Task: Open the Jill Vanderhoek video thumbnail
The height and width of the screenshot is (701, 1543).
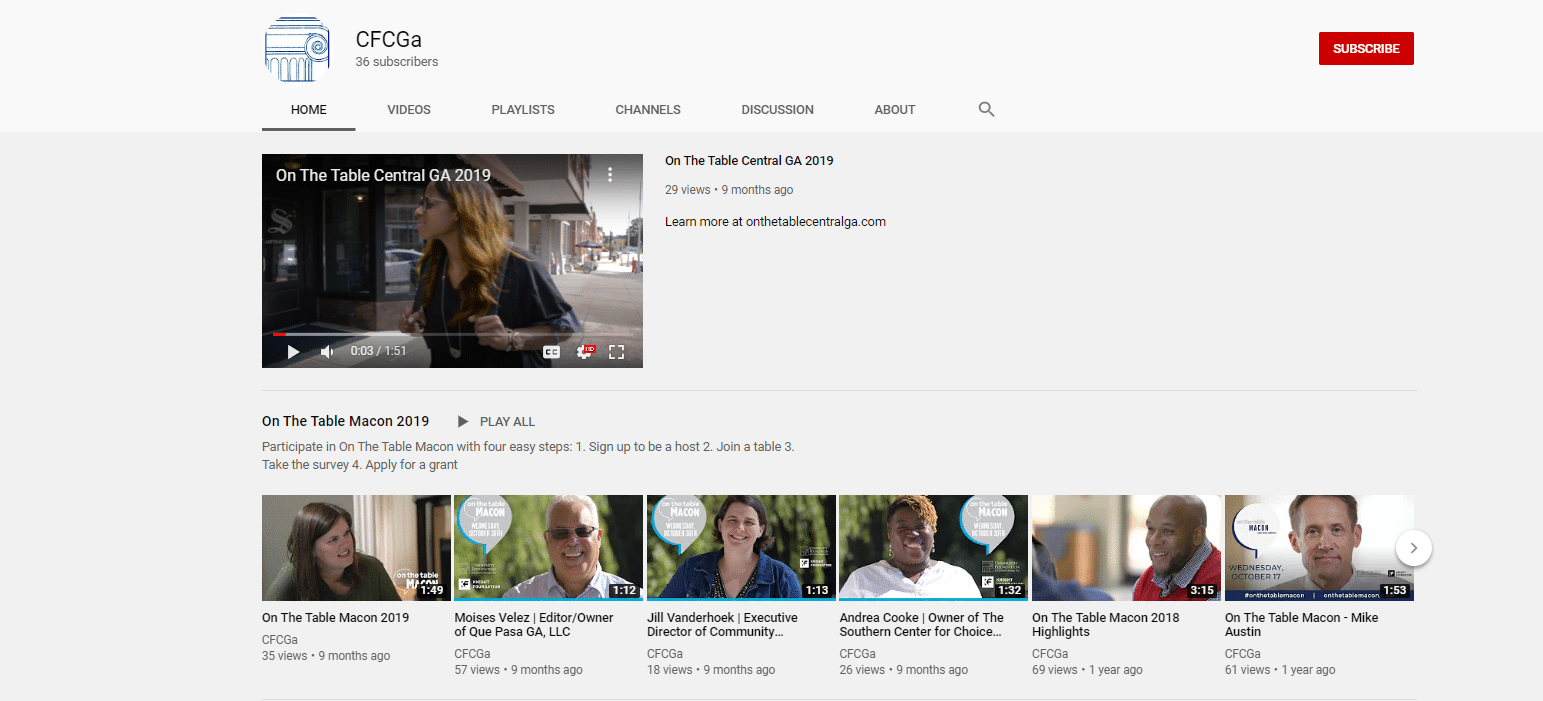Action: pos(741,548)
